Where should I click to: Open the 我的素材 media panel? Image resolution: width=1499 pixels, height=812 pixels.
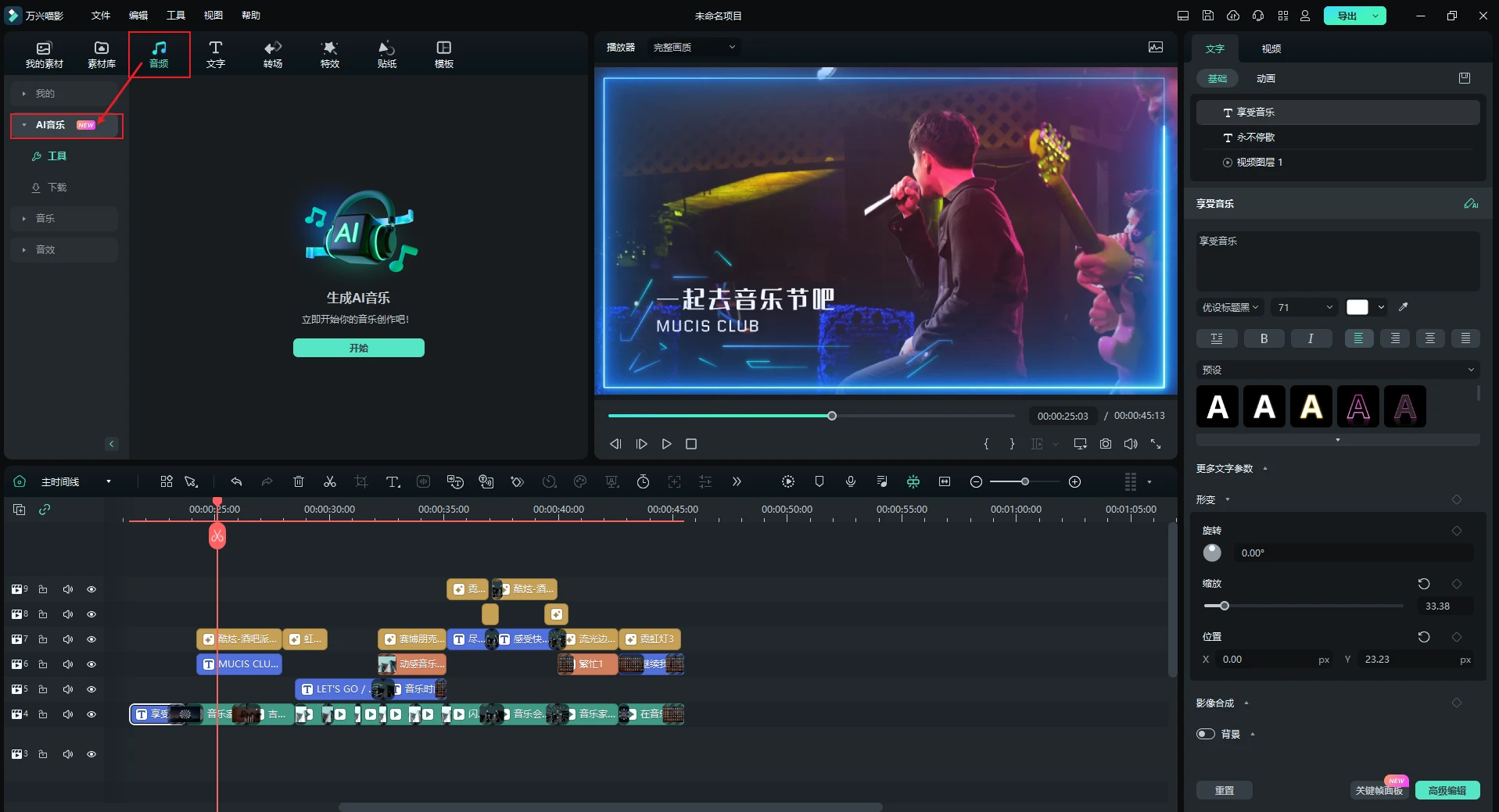[x=44, y=55]
